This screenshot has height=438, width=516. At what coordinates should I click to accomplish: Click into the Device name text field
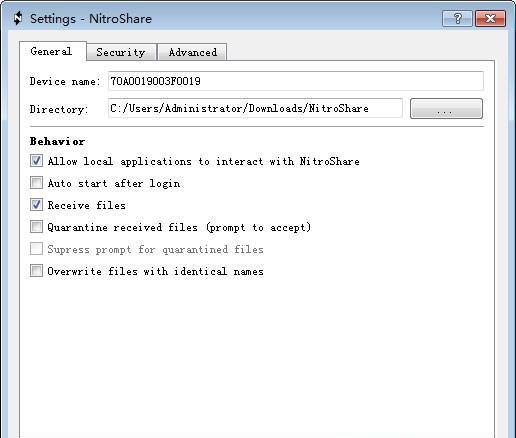tap(296, 81)
